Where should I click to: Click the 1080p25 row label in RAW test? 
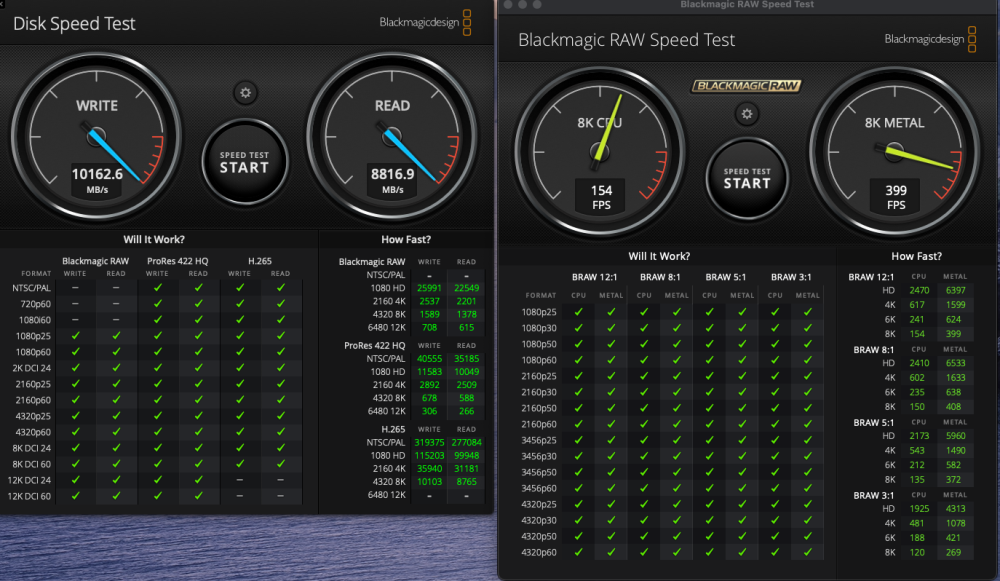tap(538, 312)
